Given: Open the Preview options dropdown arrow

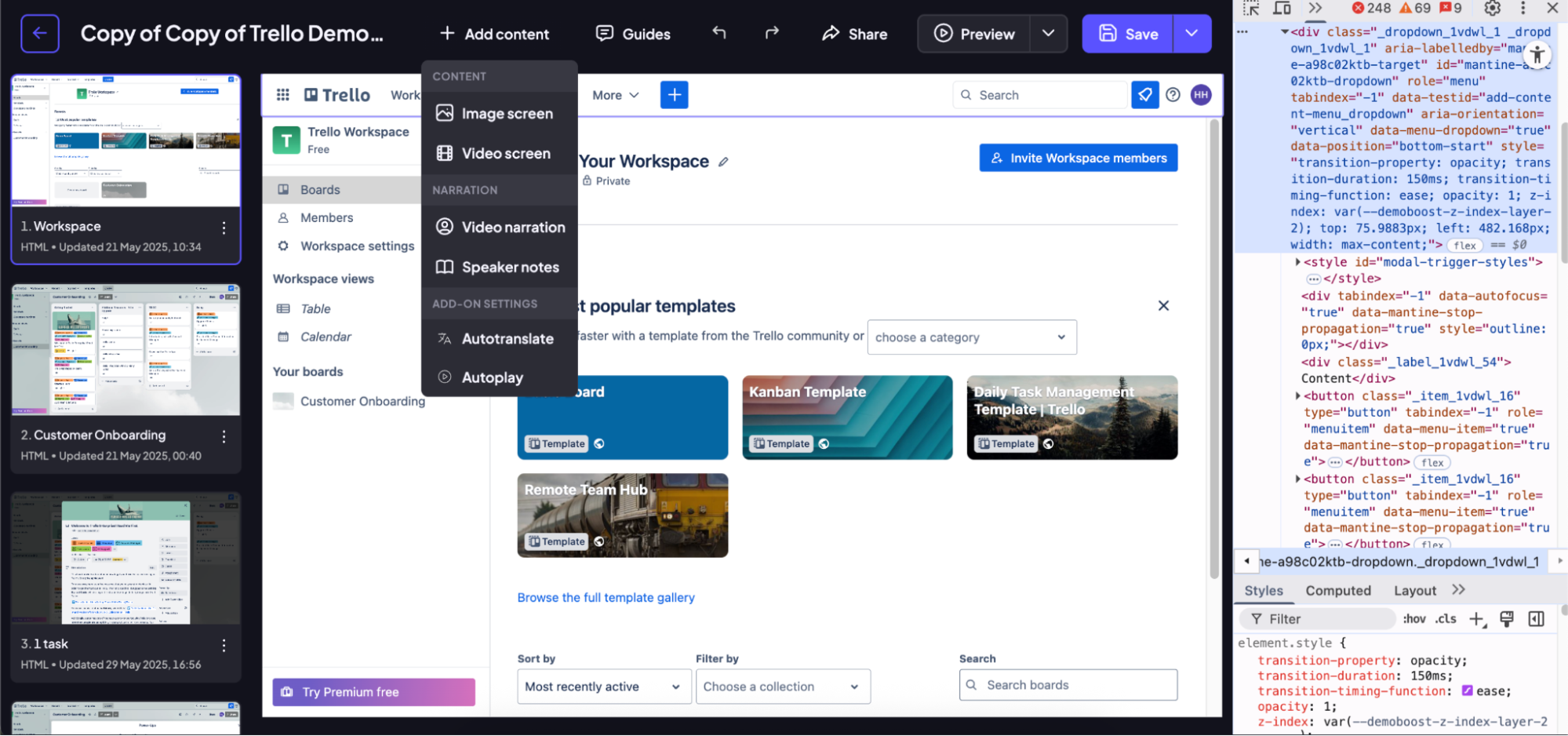Looking at the screenshot, I should coord(1049,34).
